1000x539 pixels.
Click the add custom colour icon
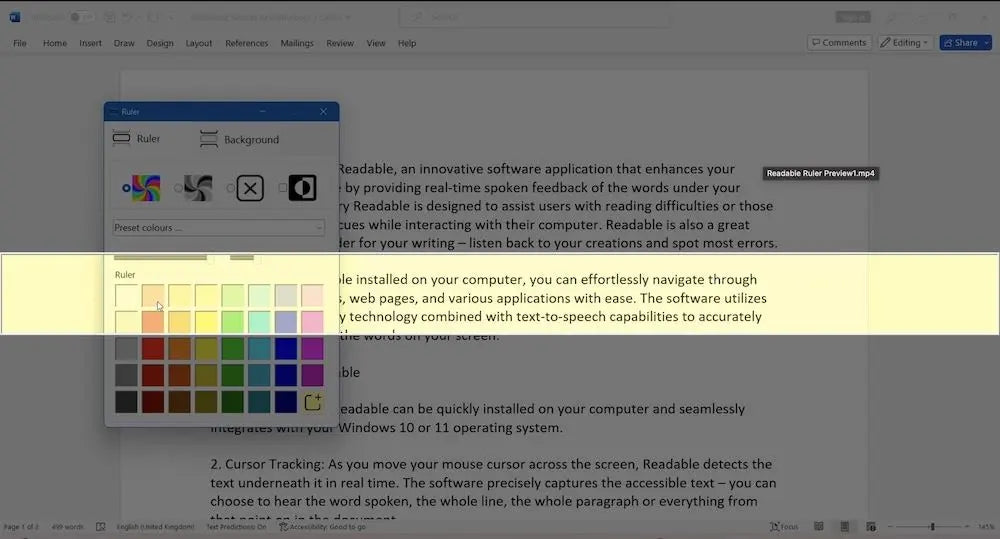(313, 402)
